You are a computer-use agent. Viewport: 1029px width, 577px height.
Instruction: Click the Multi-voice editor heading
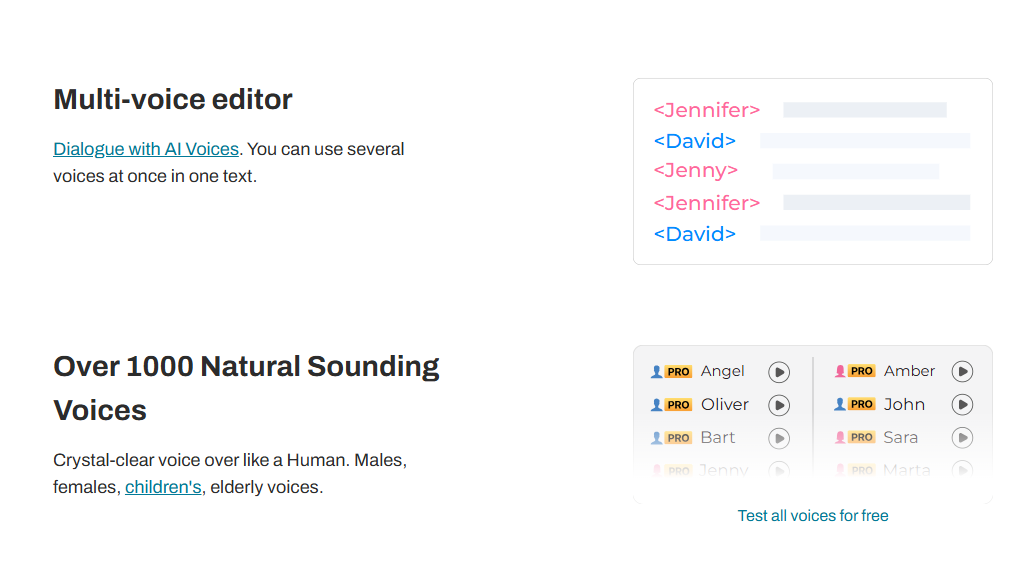pyautogui.click(x=173, y=99)
